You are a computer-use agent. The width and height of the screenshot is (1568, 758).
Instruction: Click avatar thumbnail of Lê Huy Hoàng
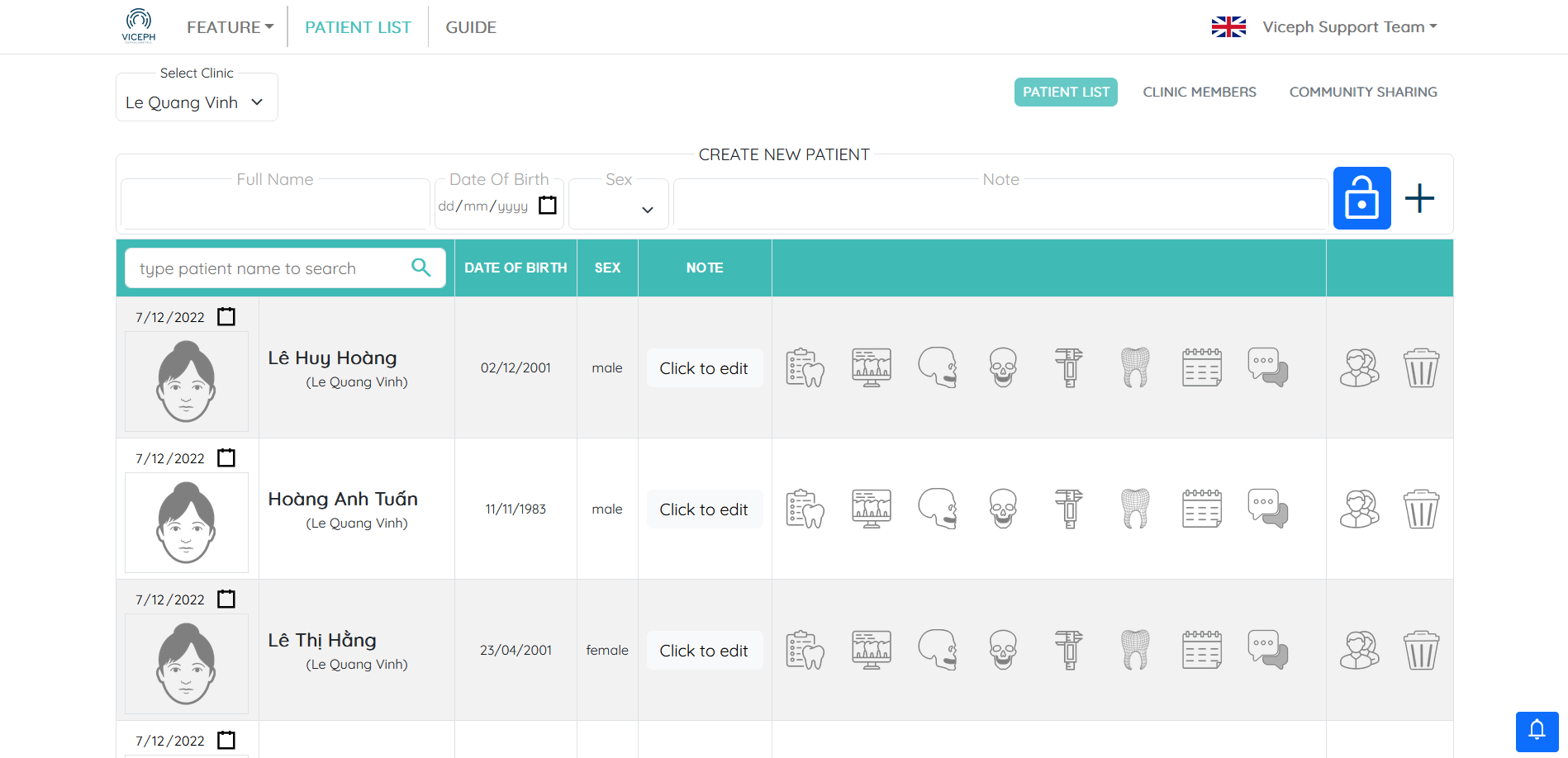click(187, 381)
